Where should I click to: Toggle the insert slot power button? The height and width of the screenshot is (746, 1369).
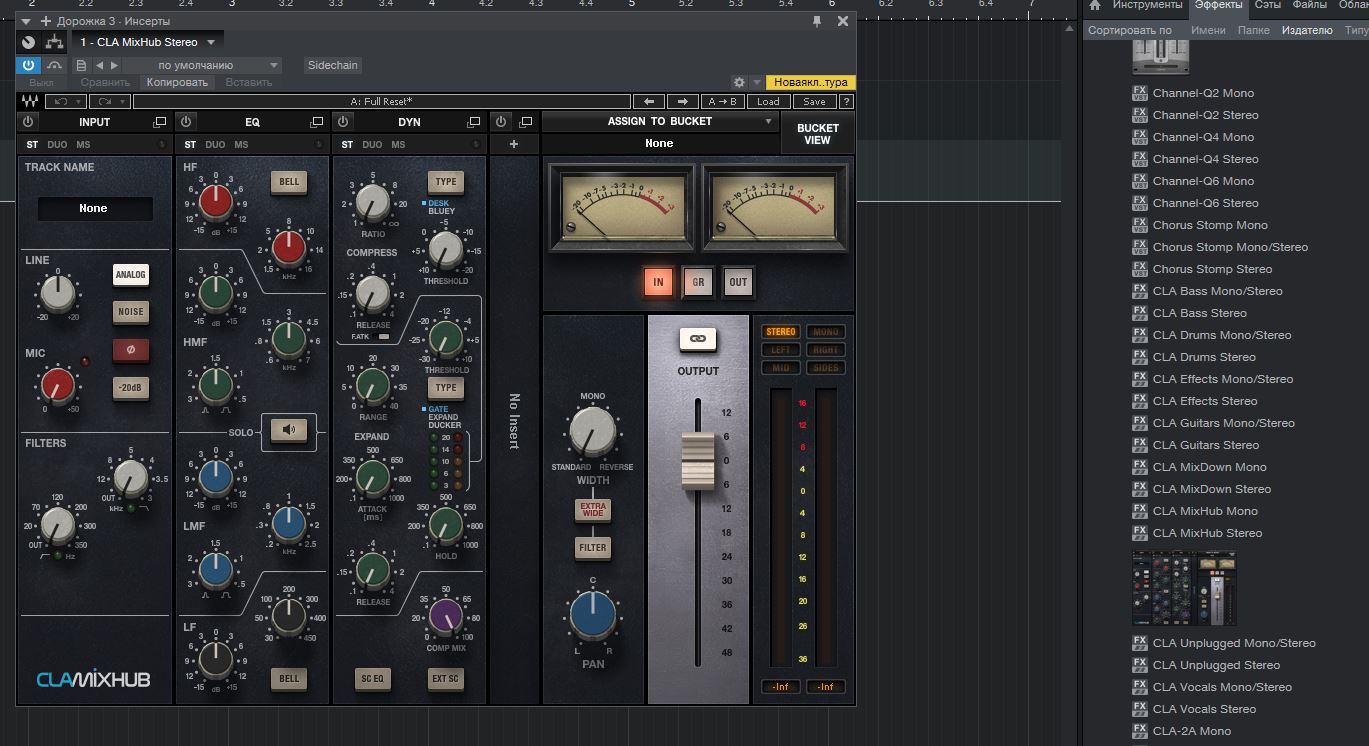tap(502, 122)
